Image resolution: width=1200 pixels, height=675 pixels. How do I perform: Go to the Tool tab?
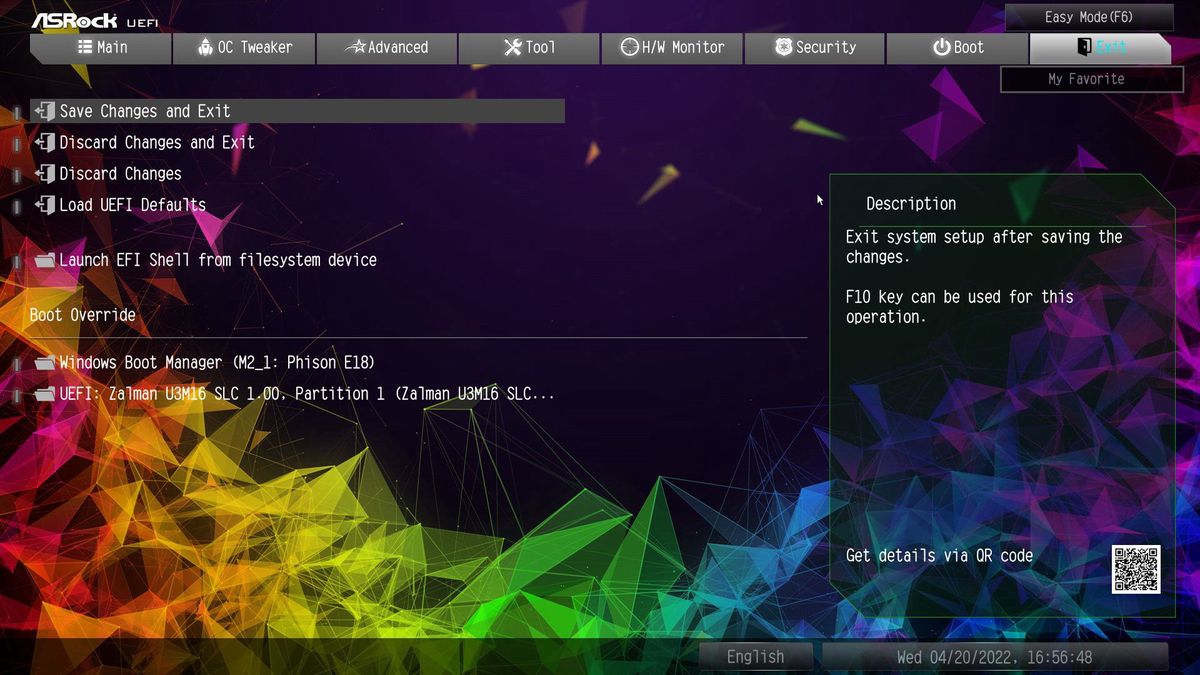[529, 47]
